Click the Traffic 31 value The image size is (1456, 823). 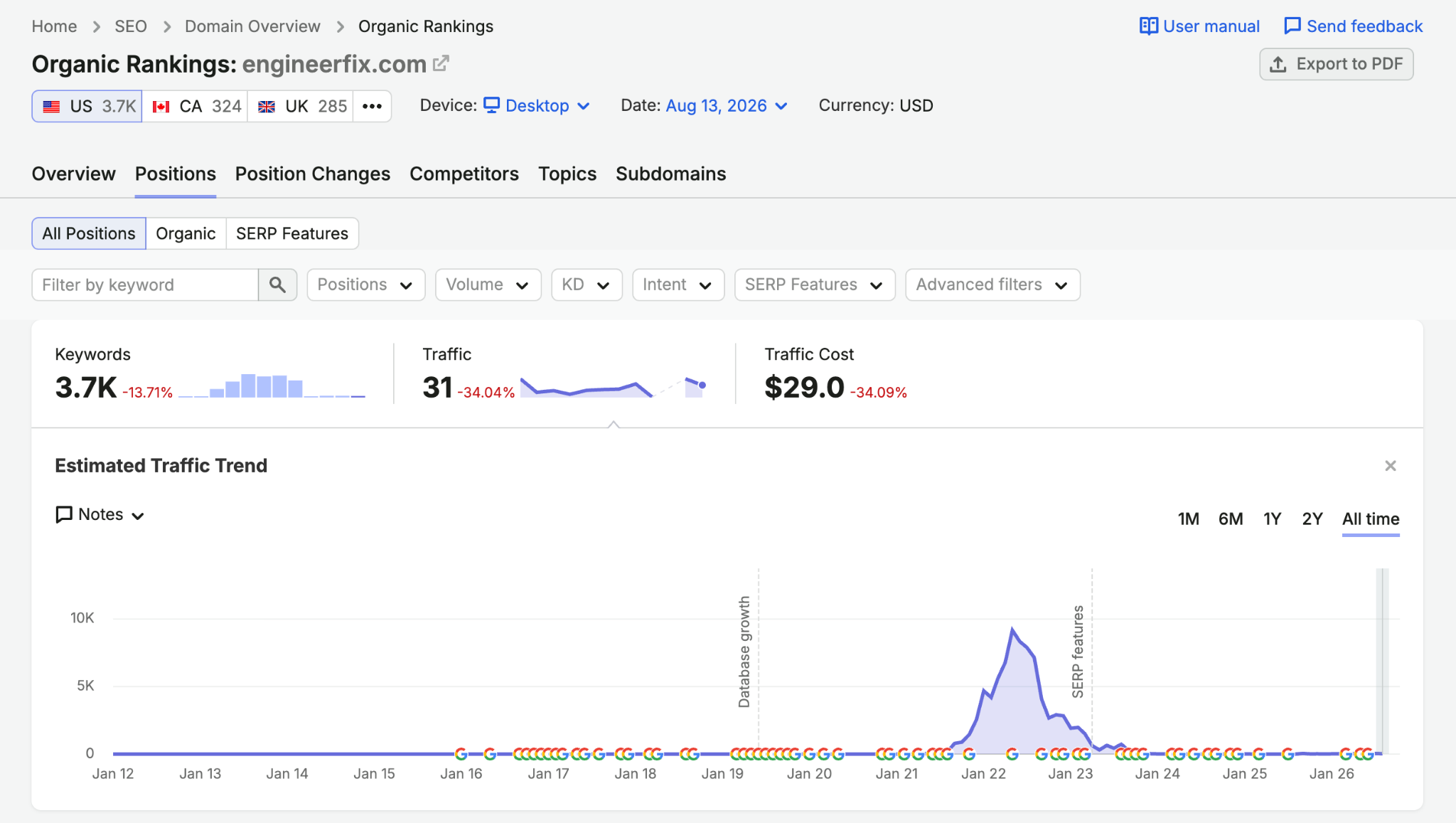(x=437, y=388)
